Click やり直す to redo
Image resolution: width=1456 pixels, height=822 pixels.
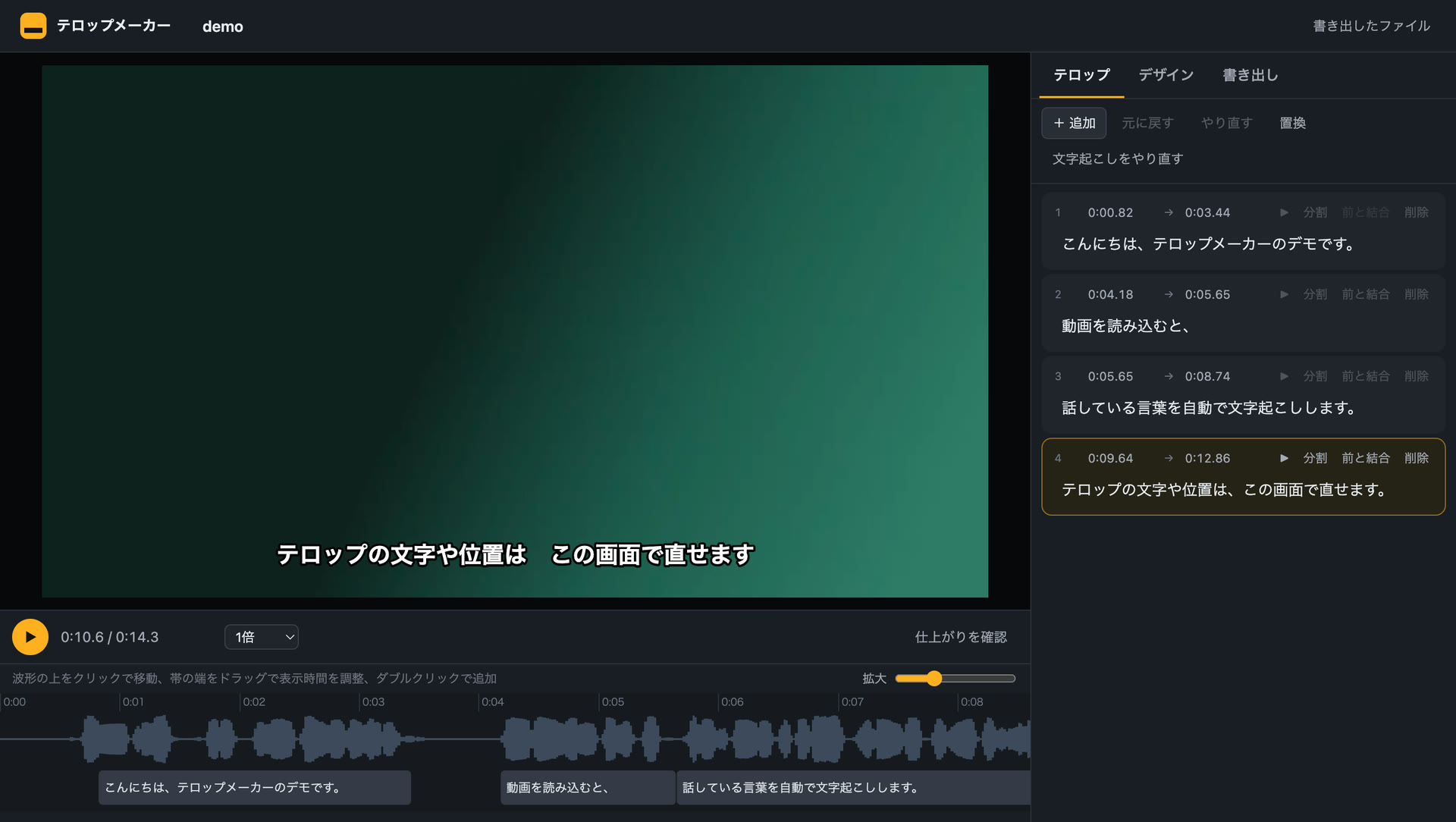coord(1226,123)
